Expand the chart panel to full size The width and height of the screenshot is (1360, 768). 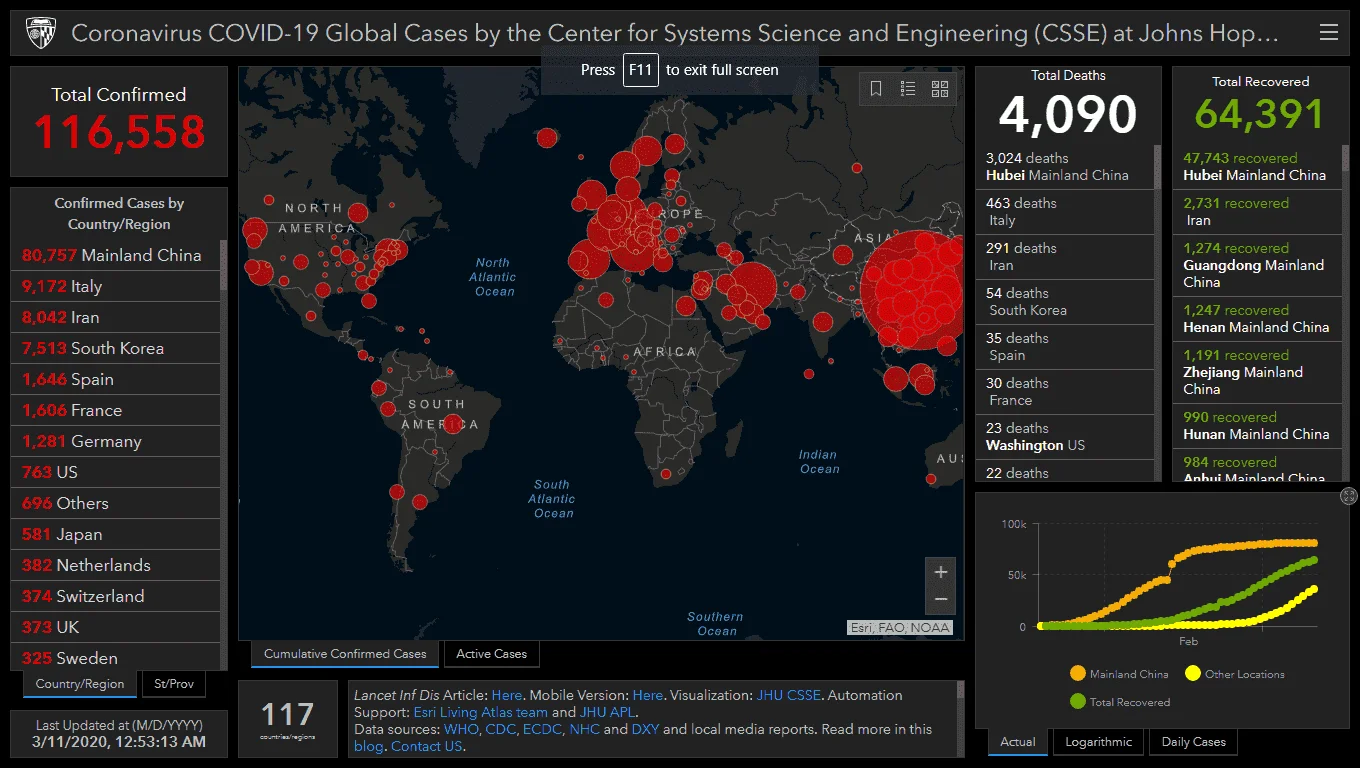(1348, 496)
